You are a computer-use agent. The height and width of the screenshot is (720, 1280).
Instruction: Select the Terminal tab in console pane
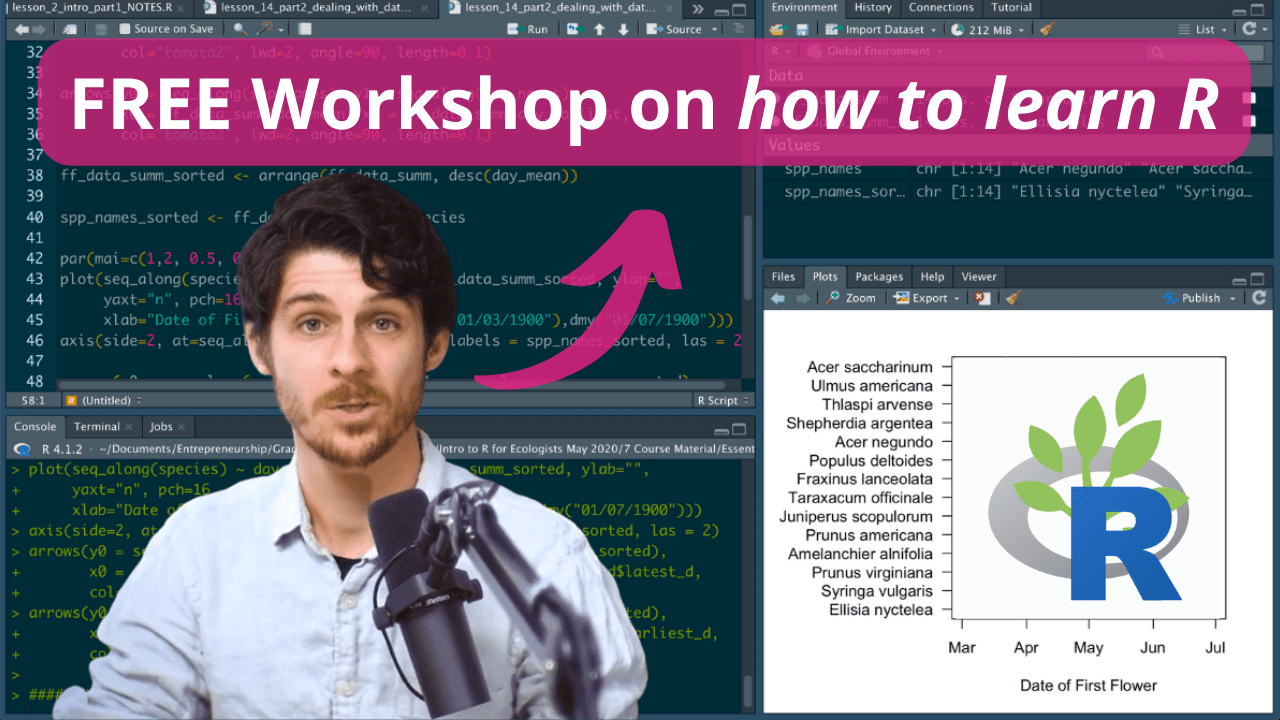pos(100,425)
